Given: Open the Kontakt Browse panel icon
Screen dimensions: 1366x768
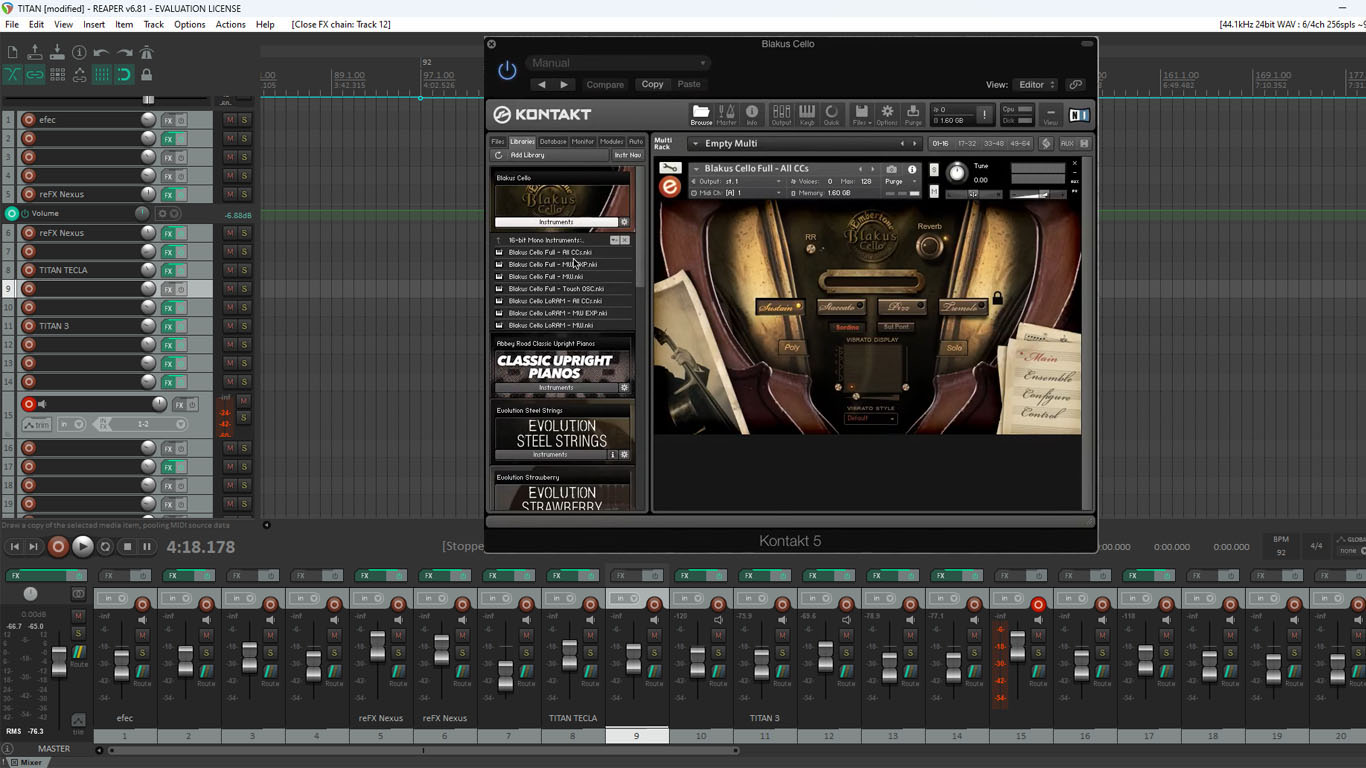Looking at the screenshot, I should 701,115.
